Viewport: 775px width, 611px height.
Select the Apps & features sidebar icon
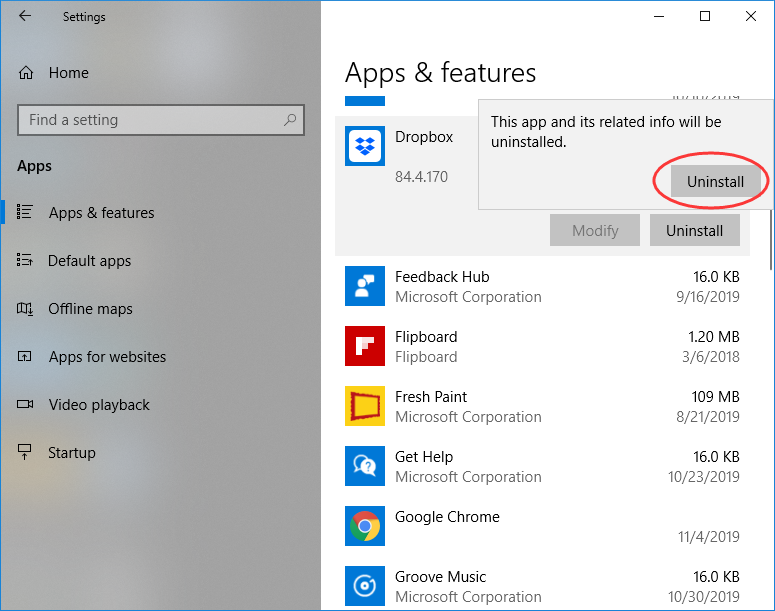(x=24, y=212)
